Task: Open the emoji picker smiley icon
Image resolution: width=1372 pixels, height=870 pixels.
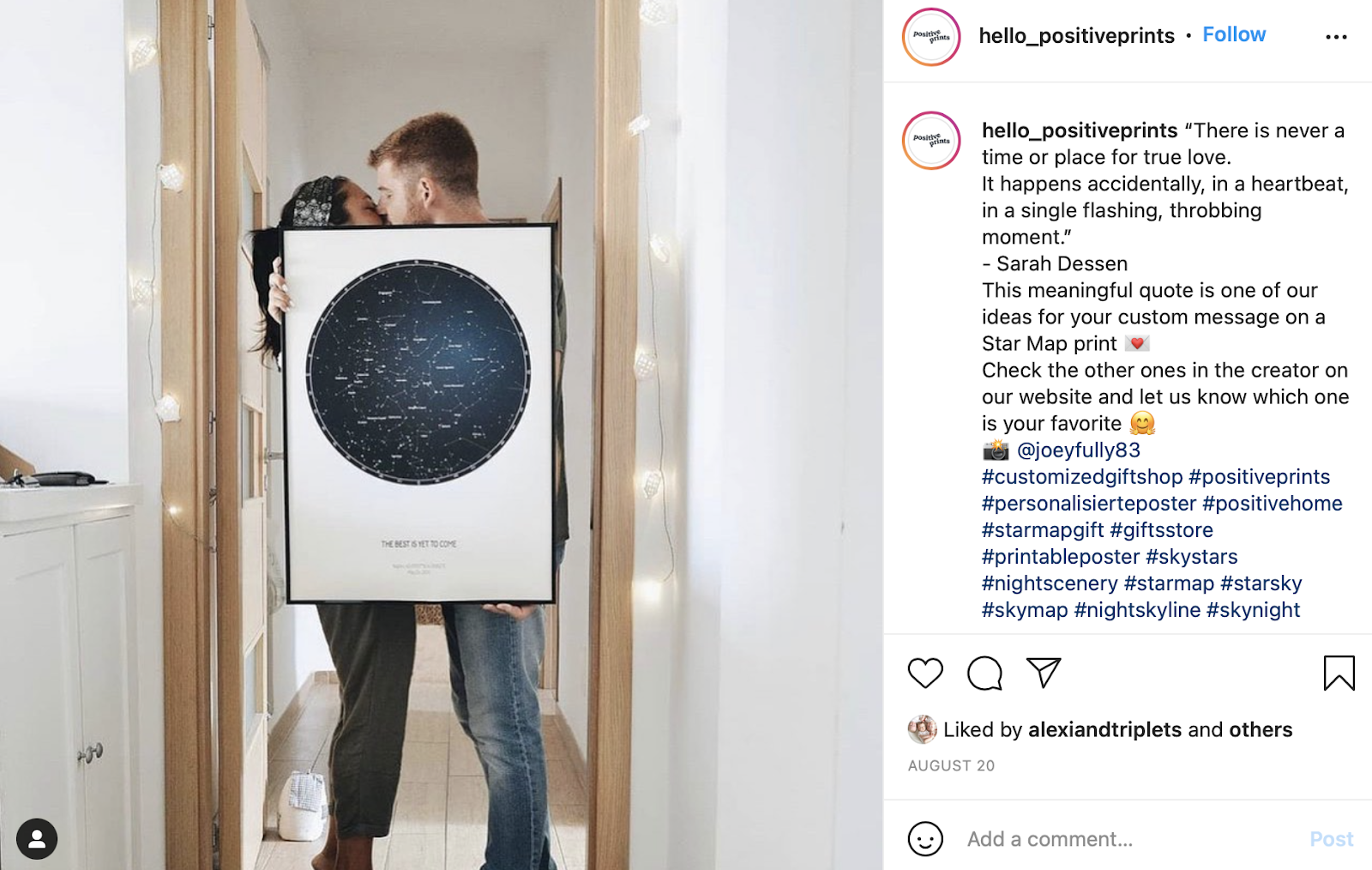Action: tap(925, 839)
